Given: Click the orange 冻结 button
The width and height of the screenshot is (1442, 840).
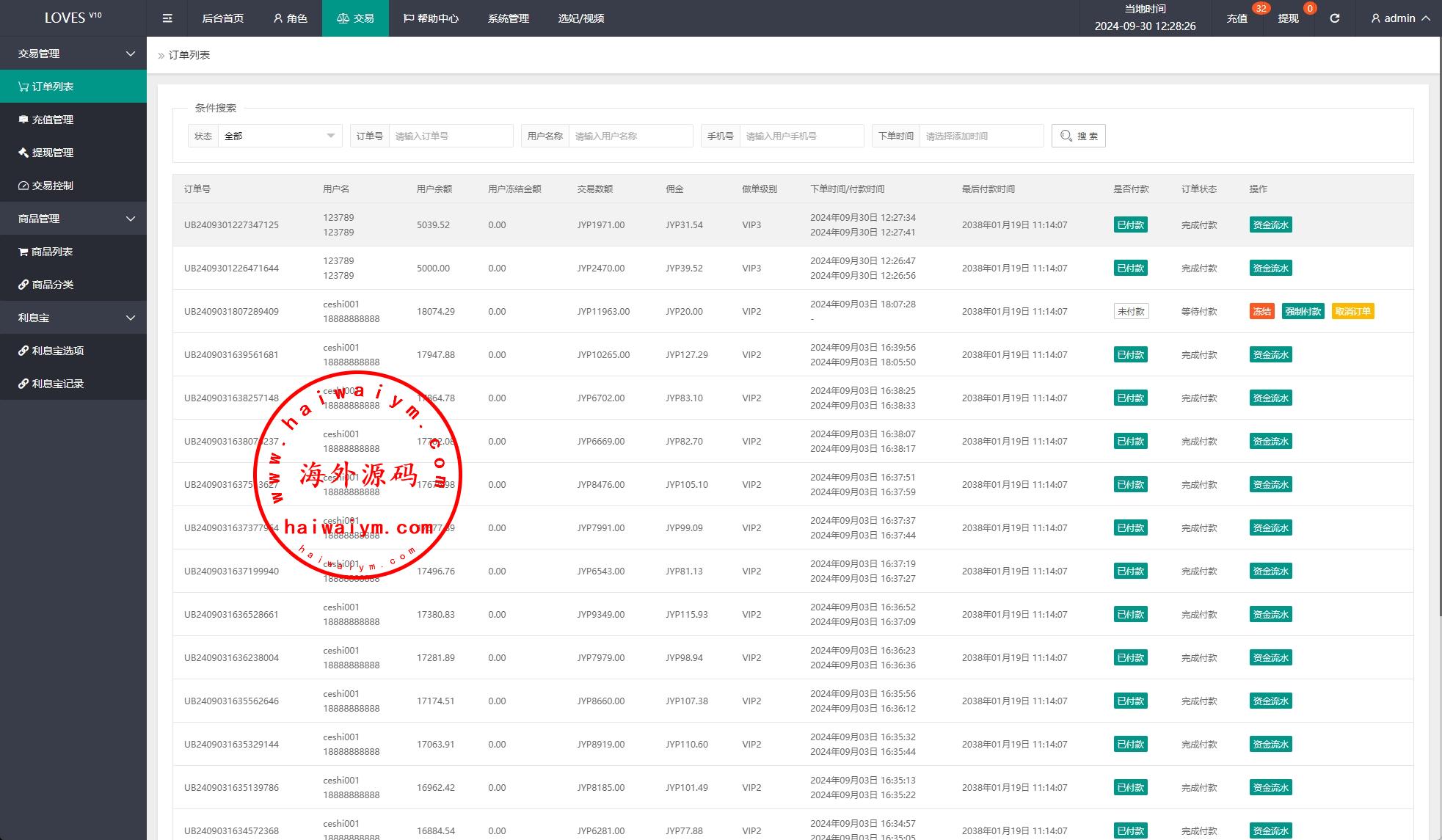Looking at the screenshot, I should (x=1261, y=312).
